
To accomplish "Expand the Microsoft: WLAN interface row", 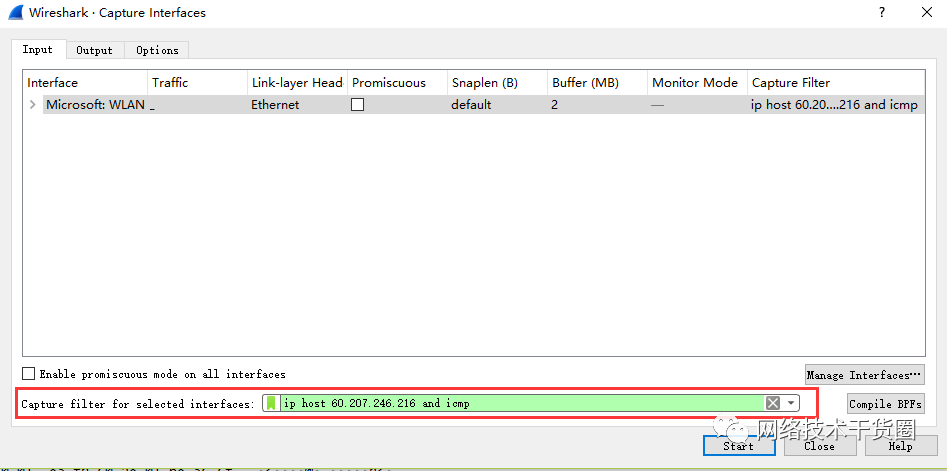I will pyautogui.click(x=33, y=104).
